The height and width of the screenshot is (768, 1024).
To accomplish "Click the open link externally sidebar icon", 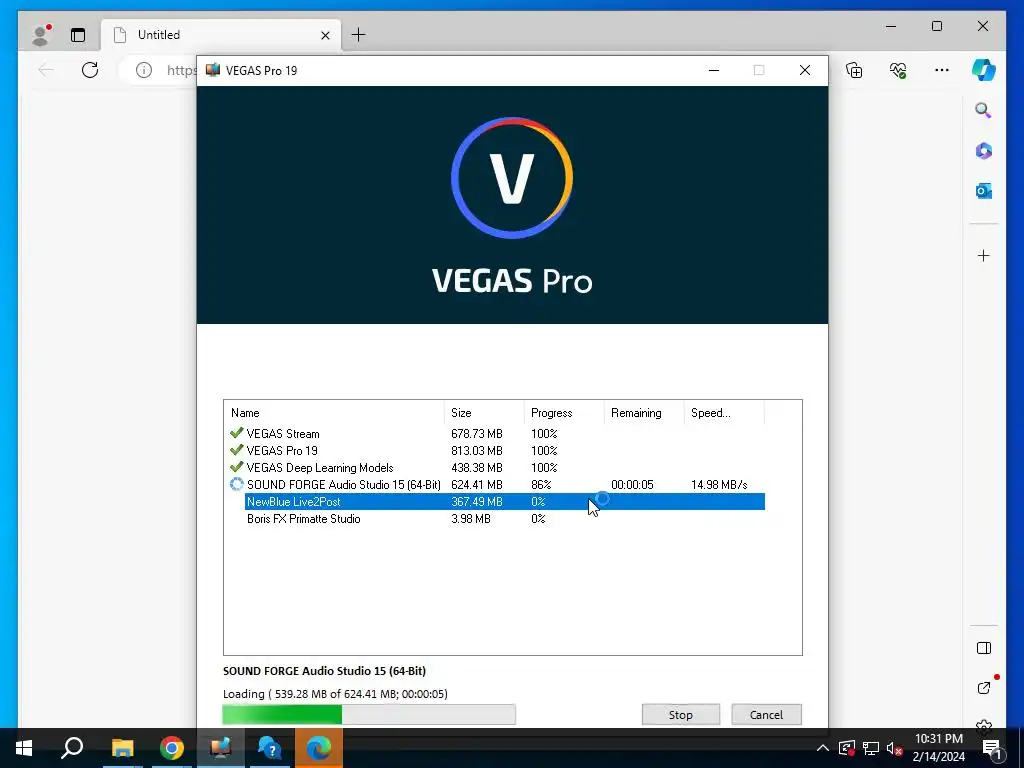I will (x=984, y=688).
